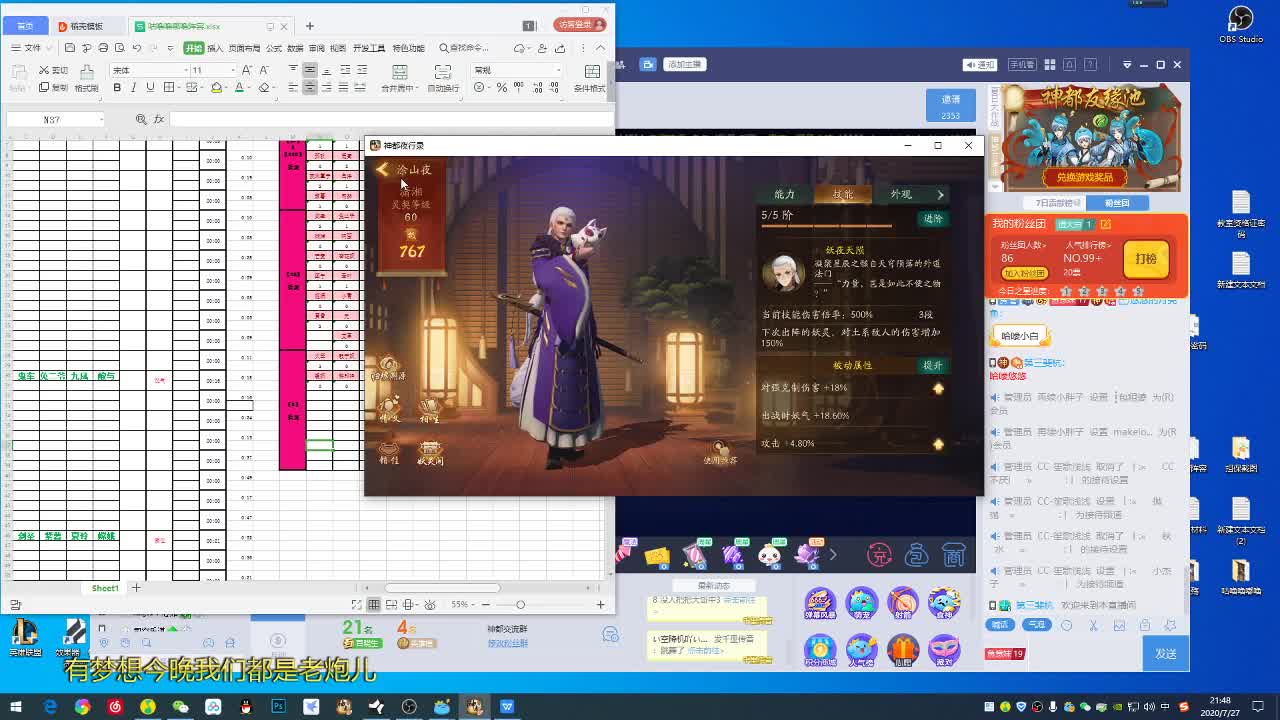Toggle center horizontal alignment in WPS ribbon
Screen dimensions: 1280x720
coord(310,88)
